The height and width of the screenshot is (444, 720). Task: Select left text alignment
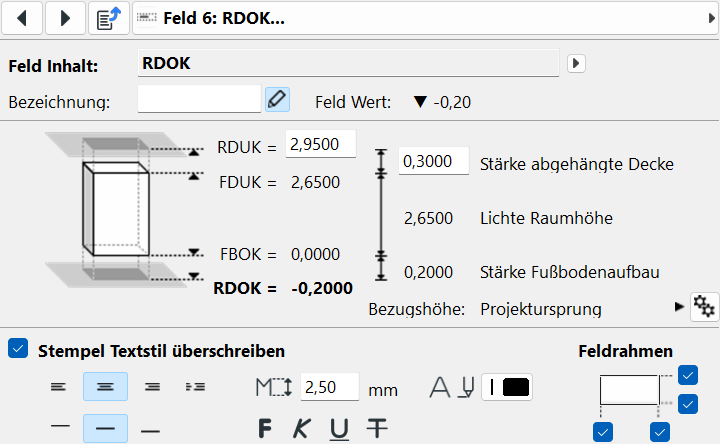pos(60,387)
